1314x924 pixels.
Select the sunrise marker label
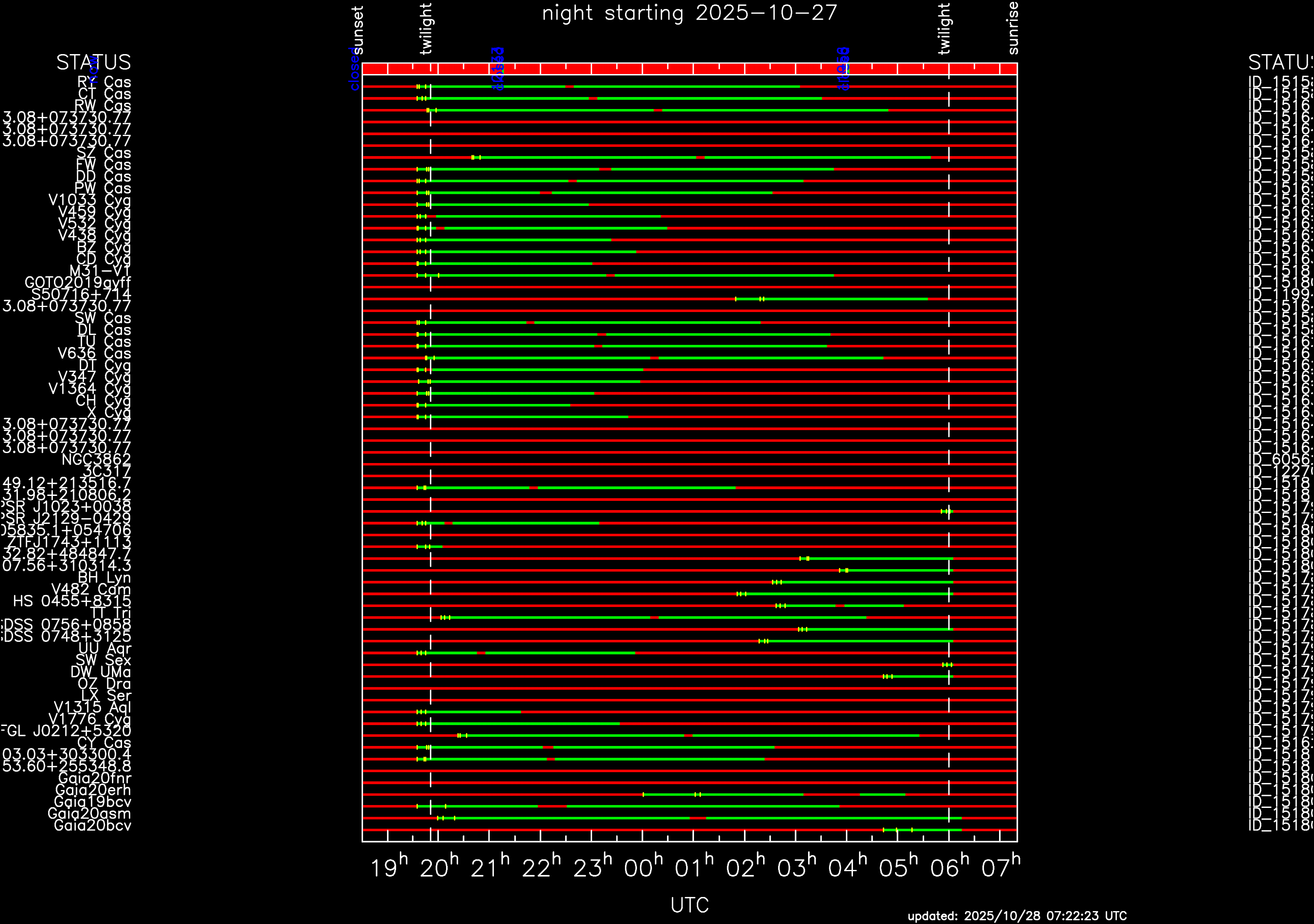[1013, 28]
